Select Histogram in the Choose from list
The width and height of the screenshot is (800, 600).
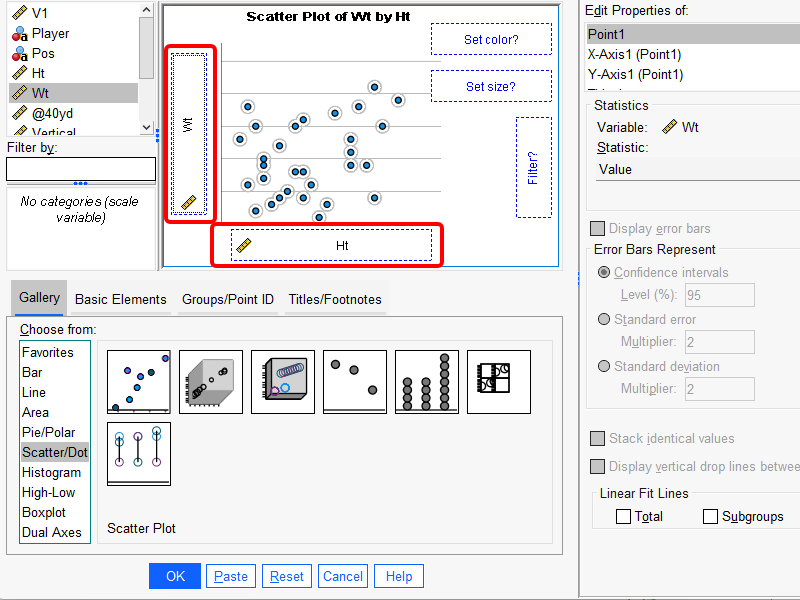coord(51,472)
